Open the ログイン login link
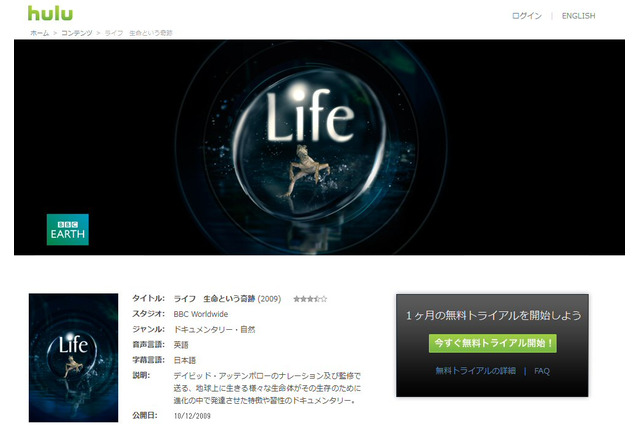This screenshot has height=426, width=640. point(527,16)
